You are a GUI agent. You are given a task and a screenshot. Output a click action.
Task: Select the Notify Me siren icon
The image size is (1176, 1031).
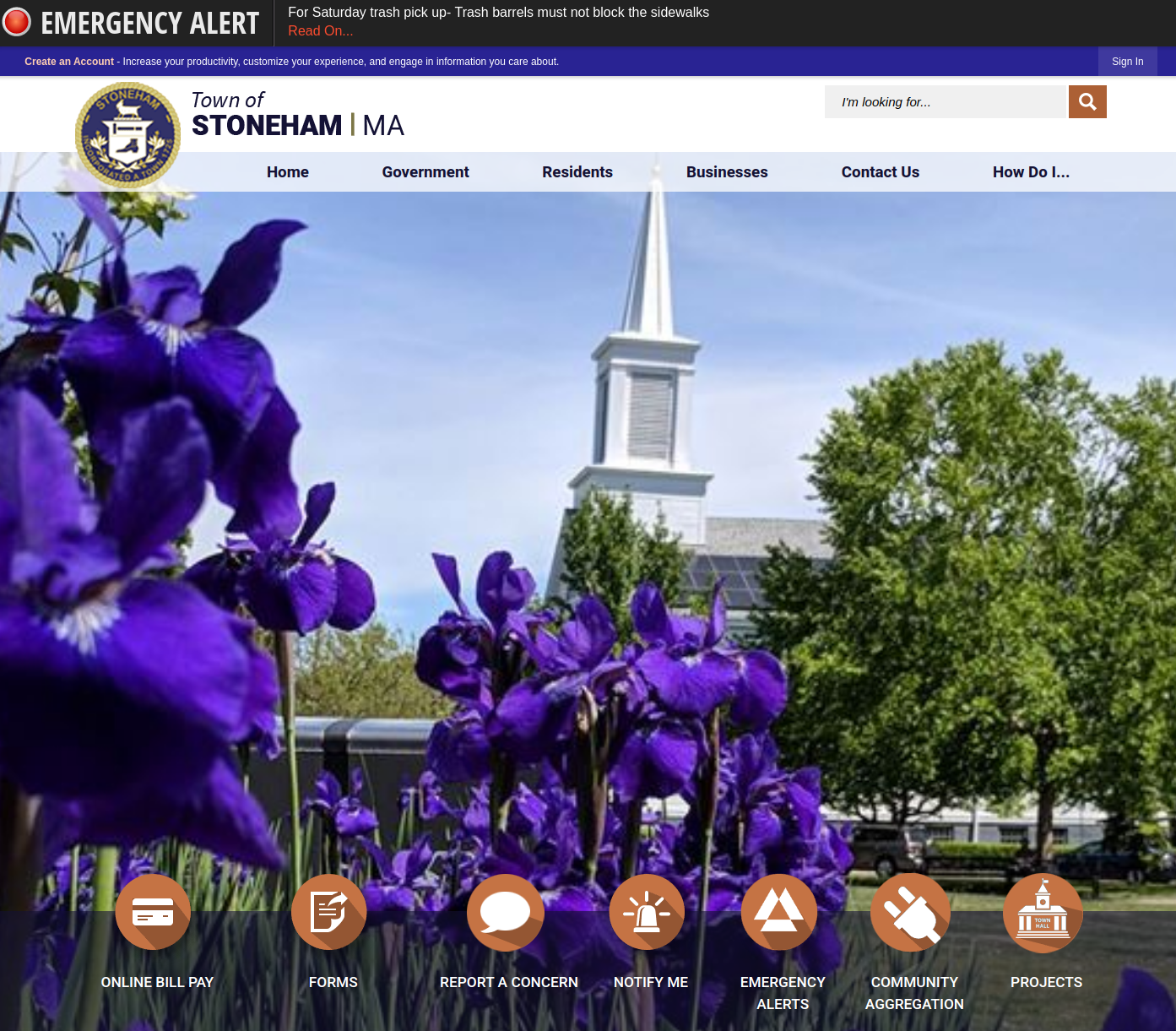pyautogui.click(x=647, y=912)
